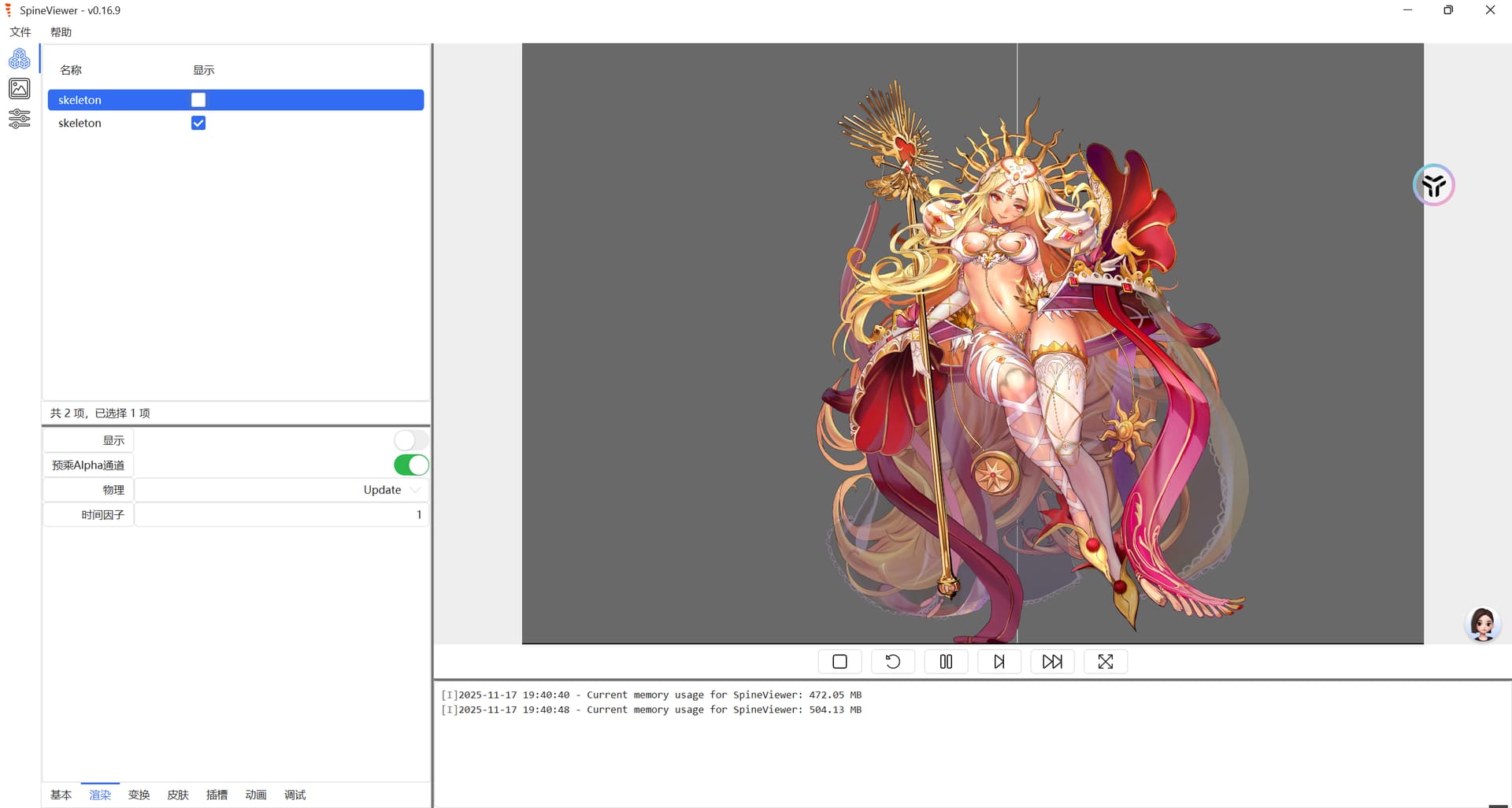Open the 帮助 menu
The width and height of the screenshot is (1512, 808).
61,32
